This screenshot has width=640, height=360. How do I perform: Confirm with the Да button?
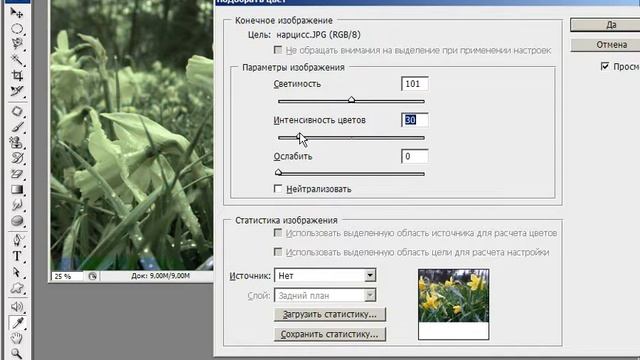coord(605,25)
